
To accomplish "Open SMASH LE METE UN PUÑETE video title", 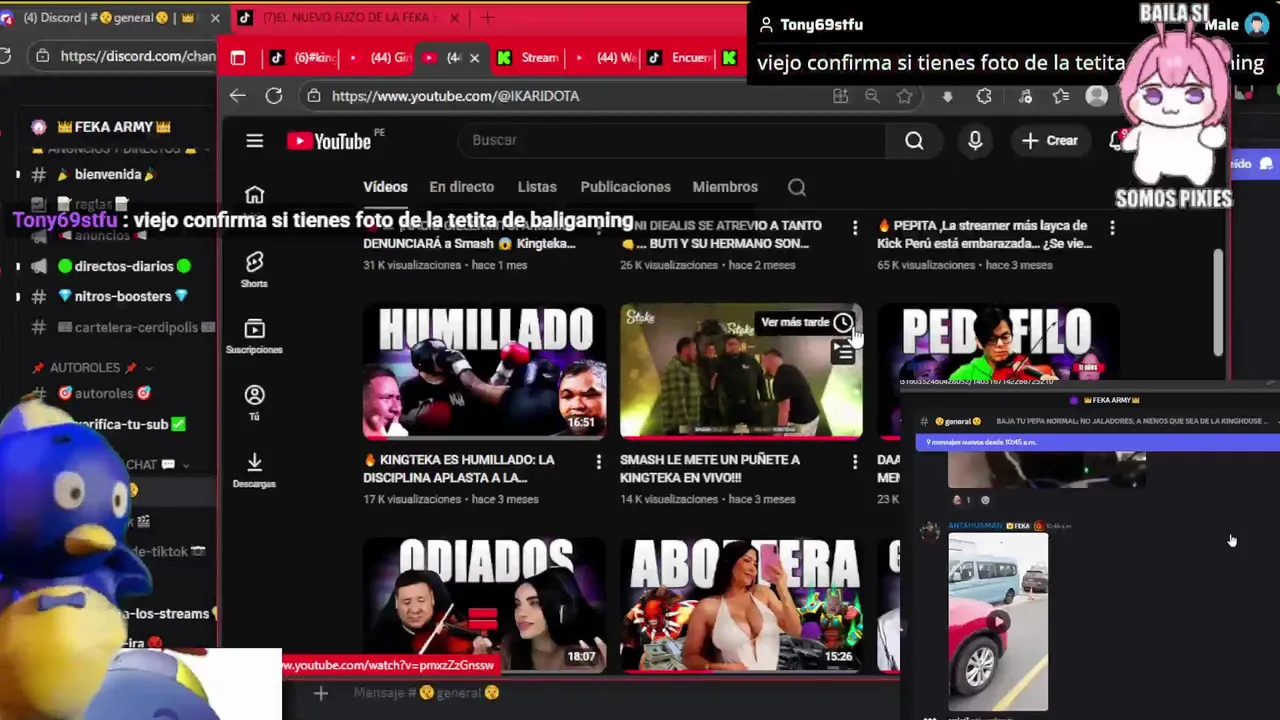I will pos(710,469).
